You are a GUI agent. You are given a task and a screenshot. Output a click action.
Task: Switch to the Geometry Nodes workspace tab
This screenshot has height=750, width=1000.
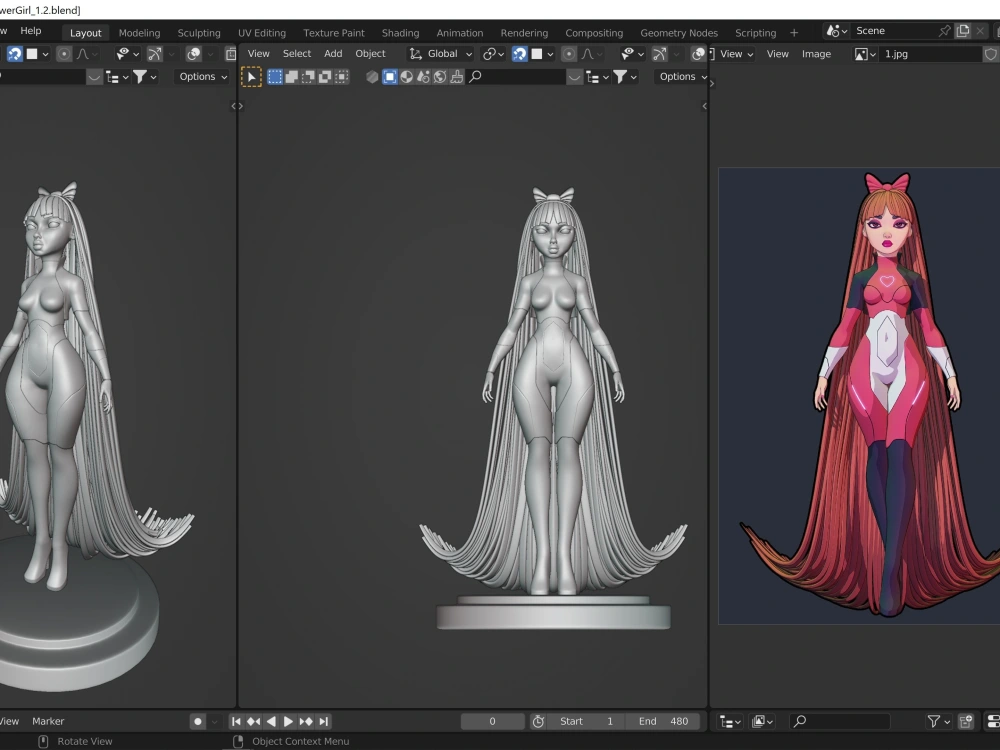click(679, 33)
